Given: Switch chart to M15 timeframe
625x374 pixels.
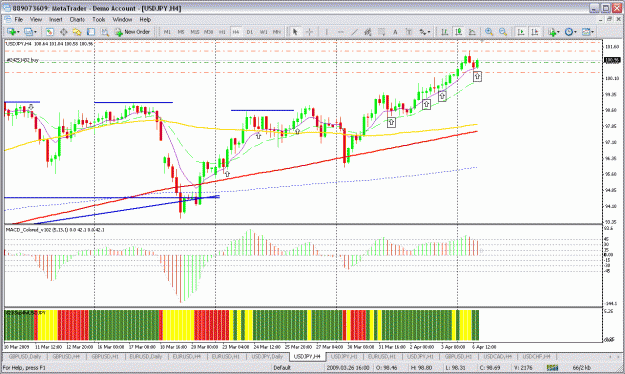Looking at the screenshot, I should click(x=195, y=32).
